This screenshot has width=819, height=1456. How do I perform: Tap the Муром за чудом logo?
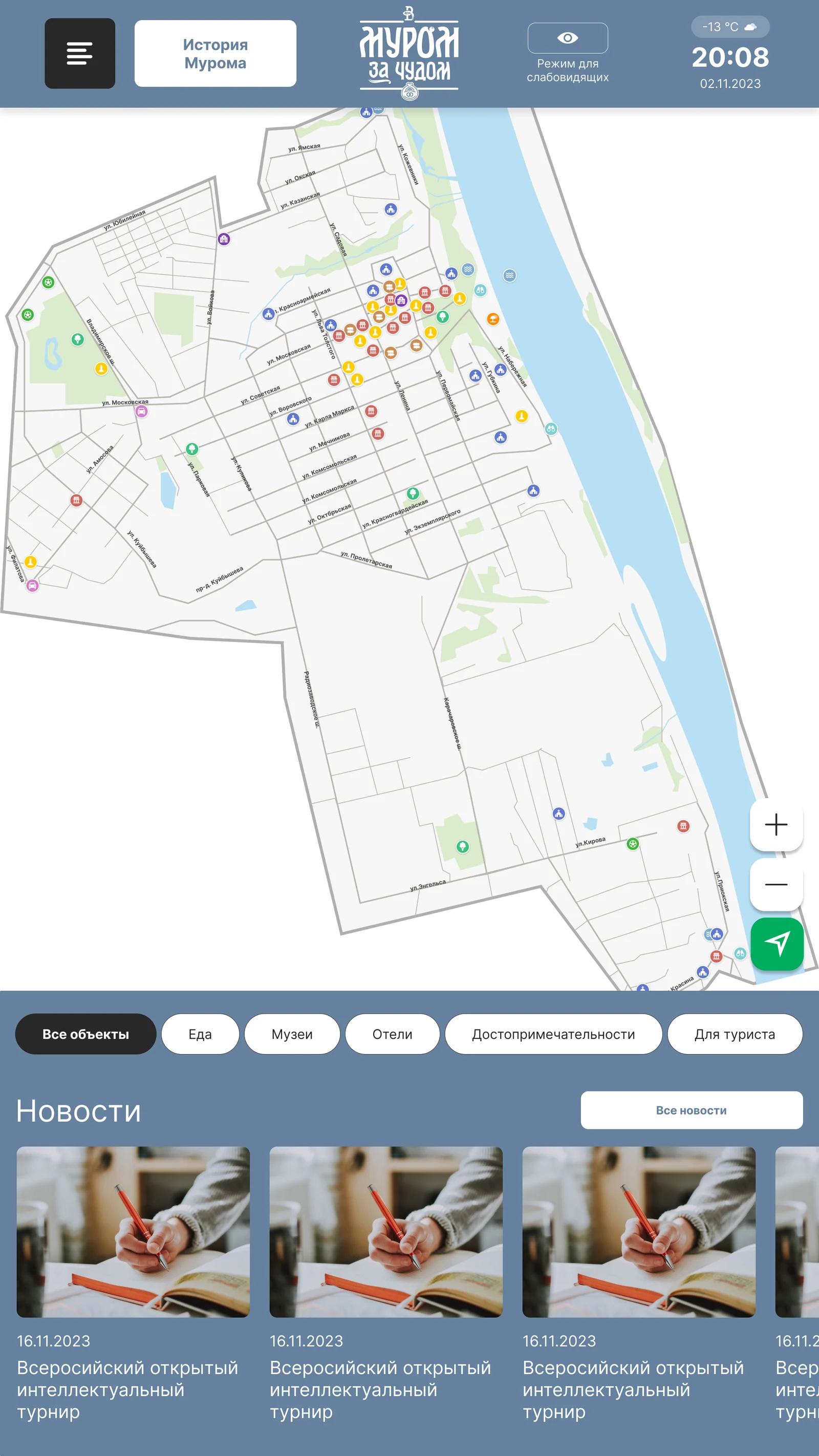pyautogui.click(x=409, y=53)
